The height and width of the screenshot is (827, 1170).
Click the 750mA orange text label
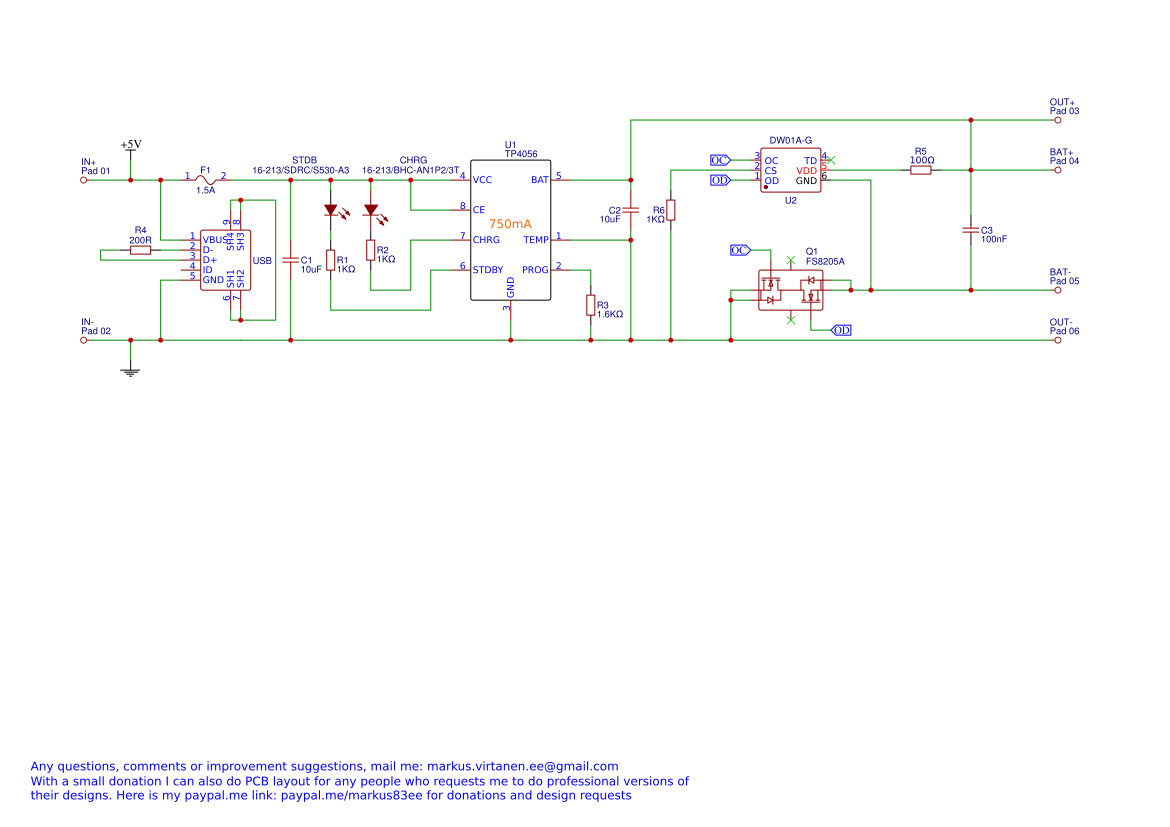tap(510, 224)
